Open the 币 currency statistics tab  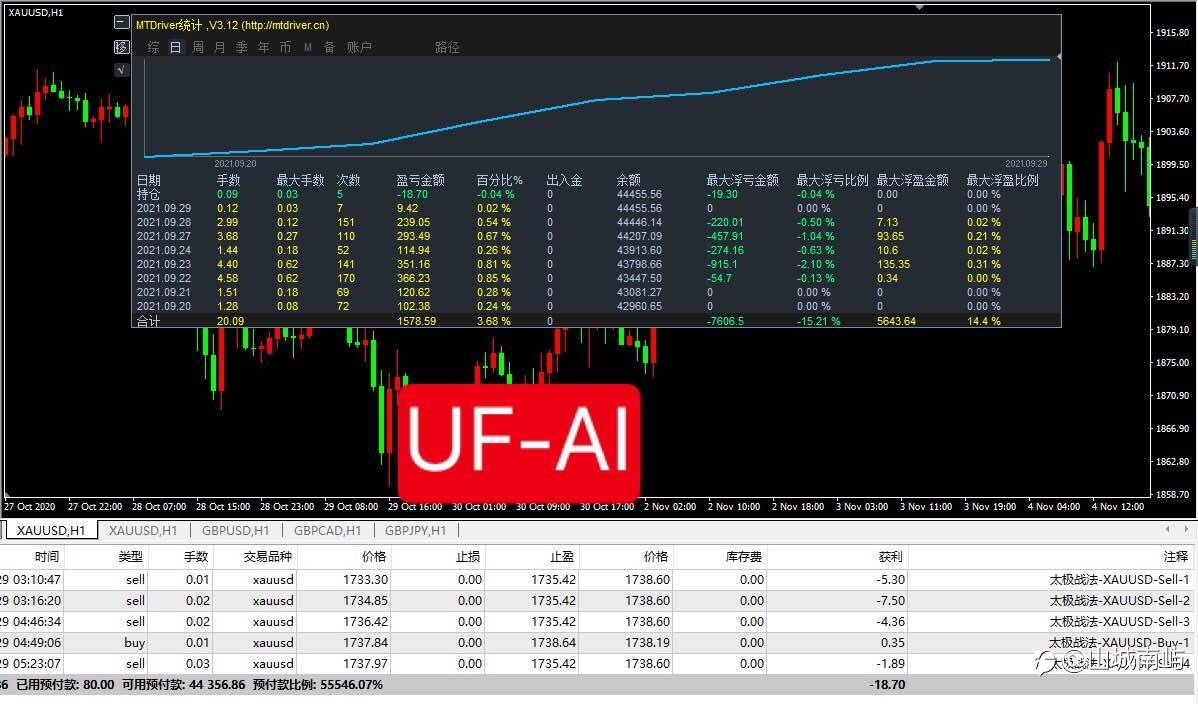285,47
